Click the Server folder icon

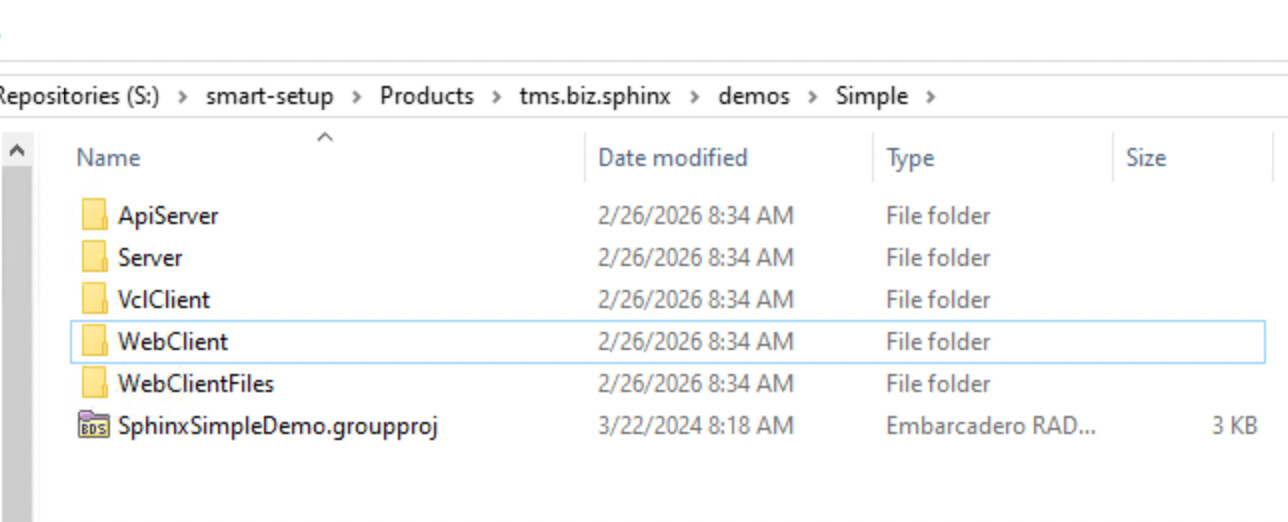click(95, 257)
